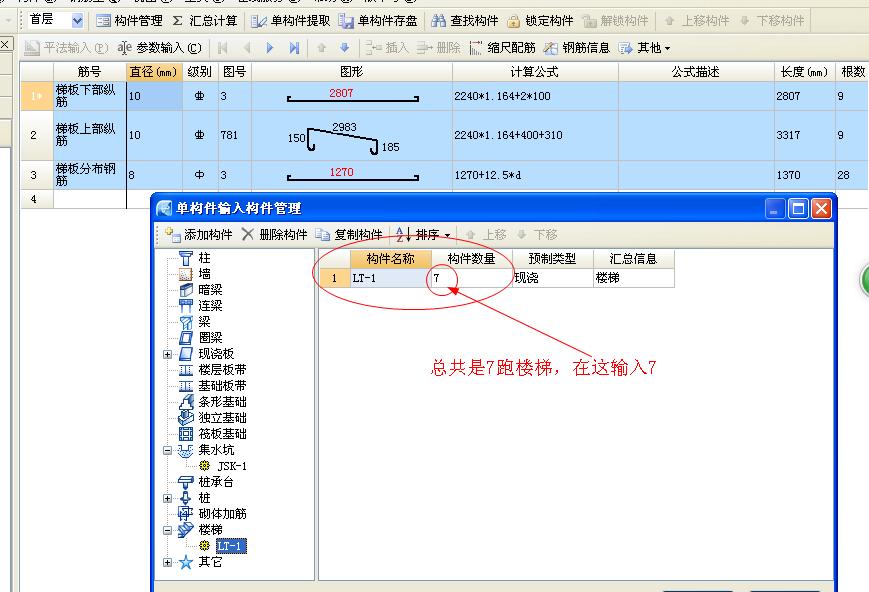Expand the 桩 tree node

tap(167, 498)
